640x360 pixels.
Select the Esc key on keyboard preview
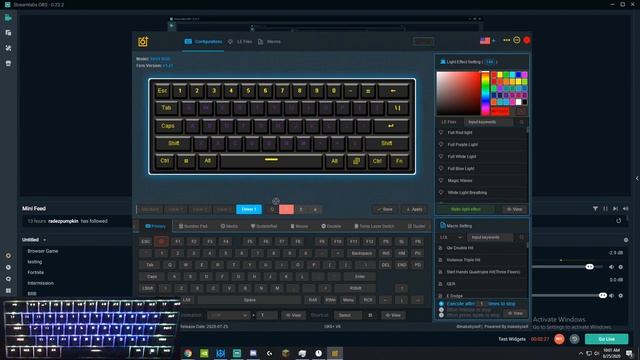(162, 91)
